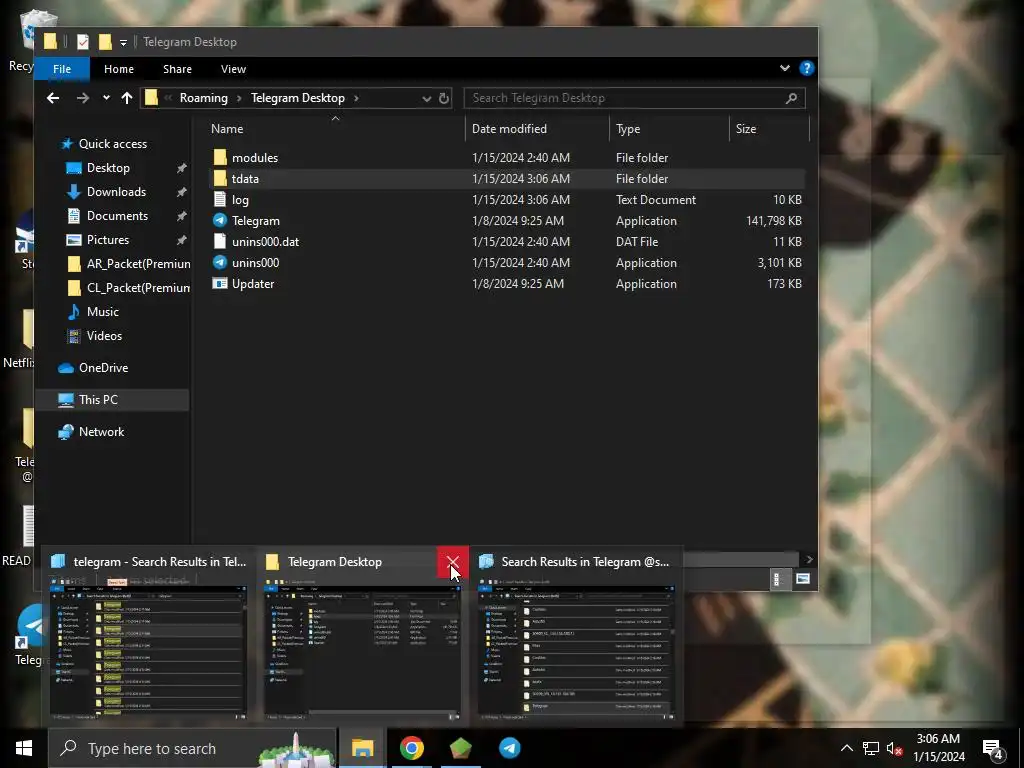Click the Search Telegram Desktop field
Image resolution: width=1024 pixels, height=768 pixels.
click(634, 98)
